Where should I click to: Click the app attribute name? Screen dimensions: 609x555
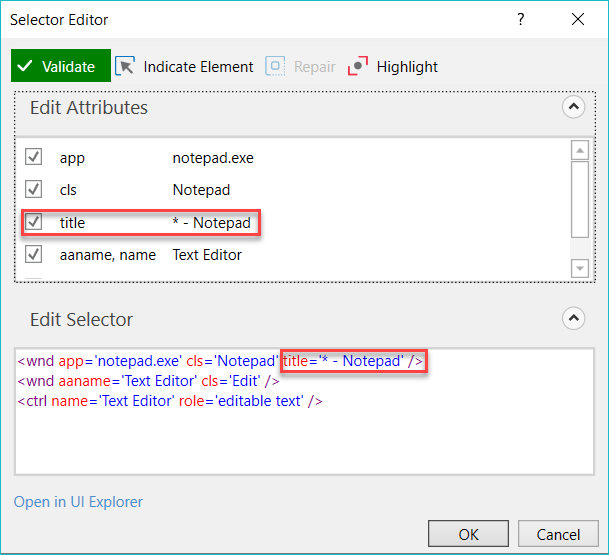72,158
